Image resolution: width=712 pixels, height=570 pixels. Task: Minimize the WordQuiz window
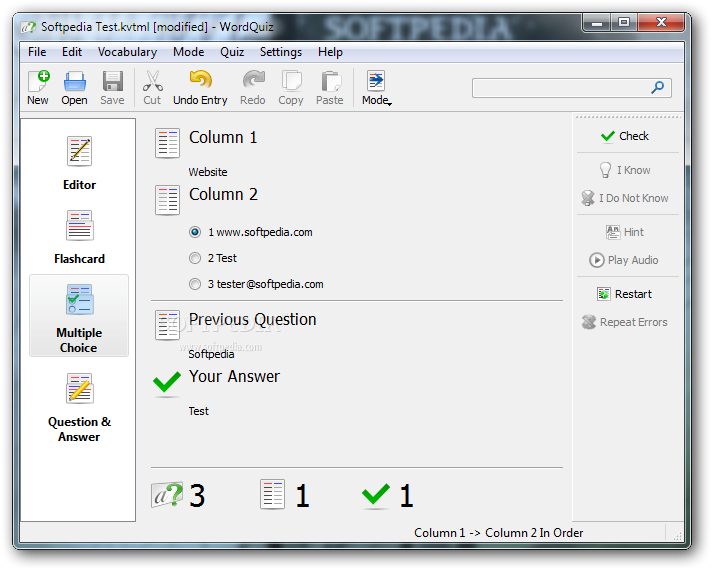click(x=597, y=22)
